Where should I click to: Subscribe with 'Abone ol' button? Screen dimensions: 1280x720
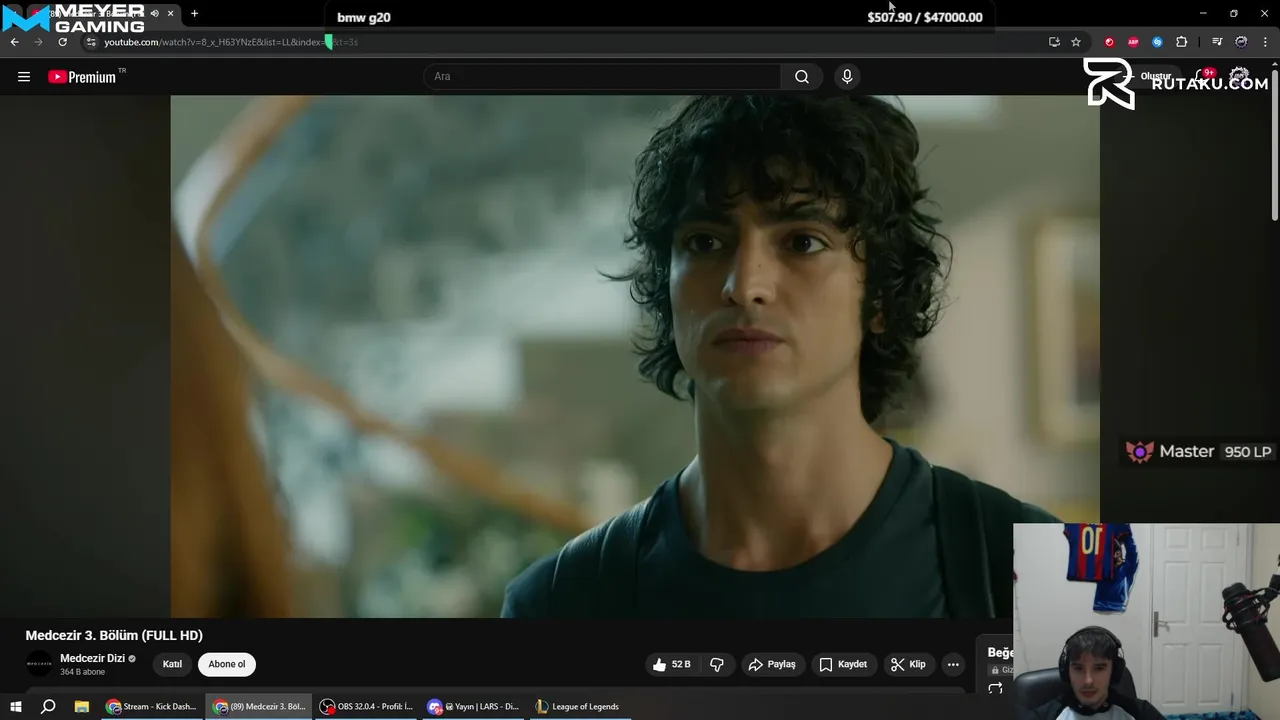click(227, 664)
